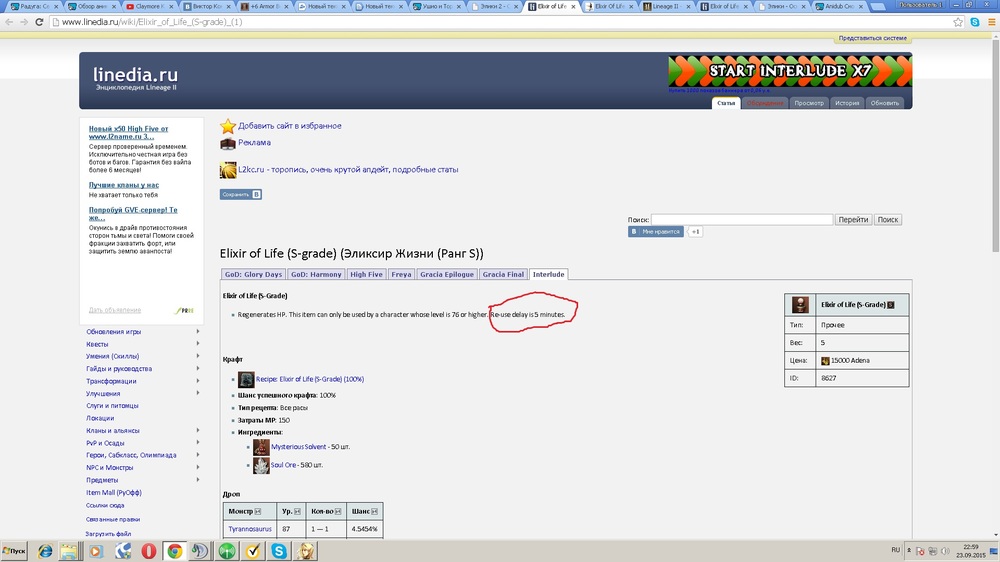Open Skype from the Windows taskbar
The image size is (1000, 562).
tap(279, 551)
